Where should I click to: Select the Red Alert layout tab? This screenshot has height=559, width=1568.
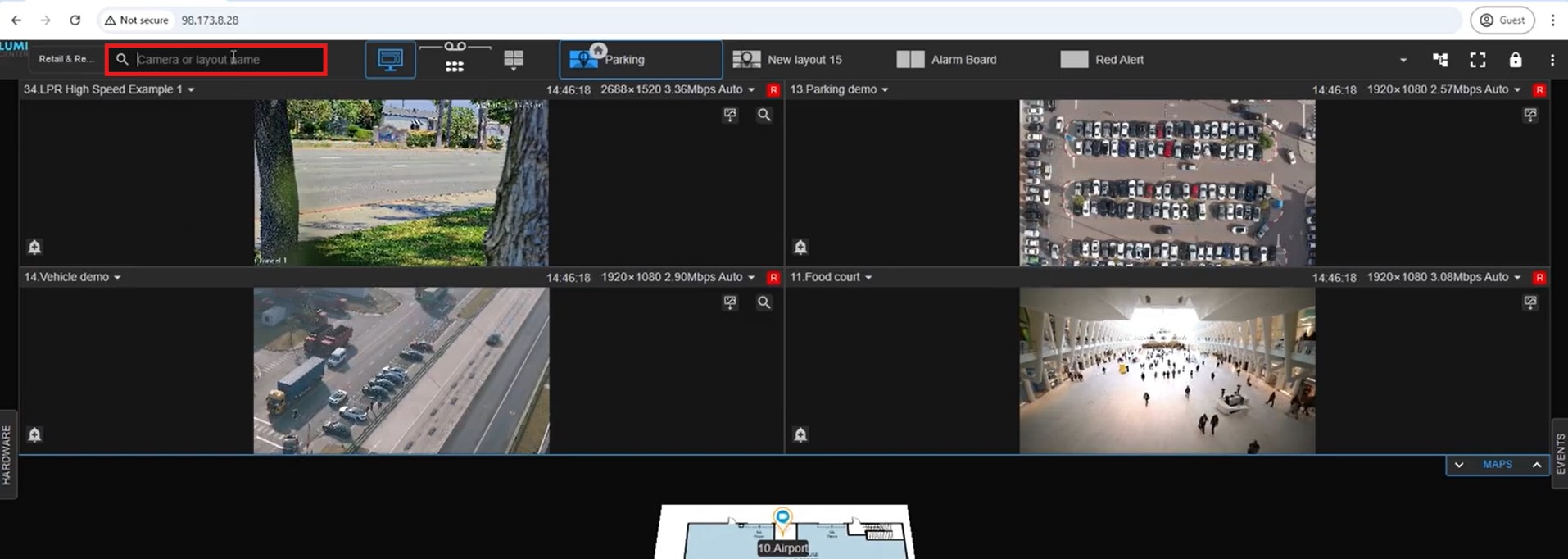[x=1102, y=60]
